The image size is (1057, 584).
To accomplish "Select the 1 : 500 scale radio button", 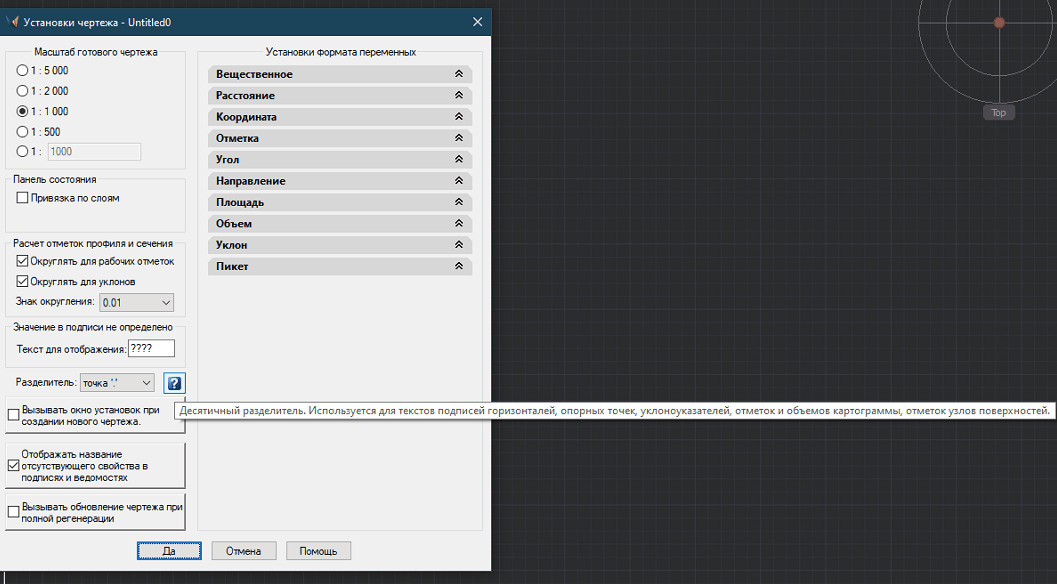I will pyautogui.click(x=23, y=132).
